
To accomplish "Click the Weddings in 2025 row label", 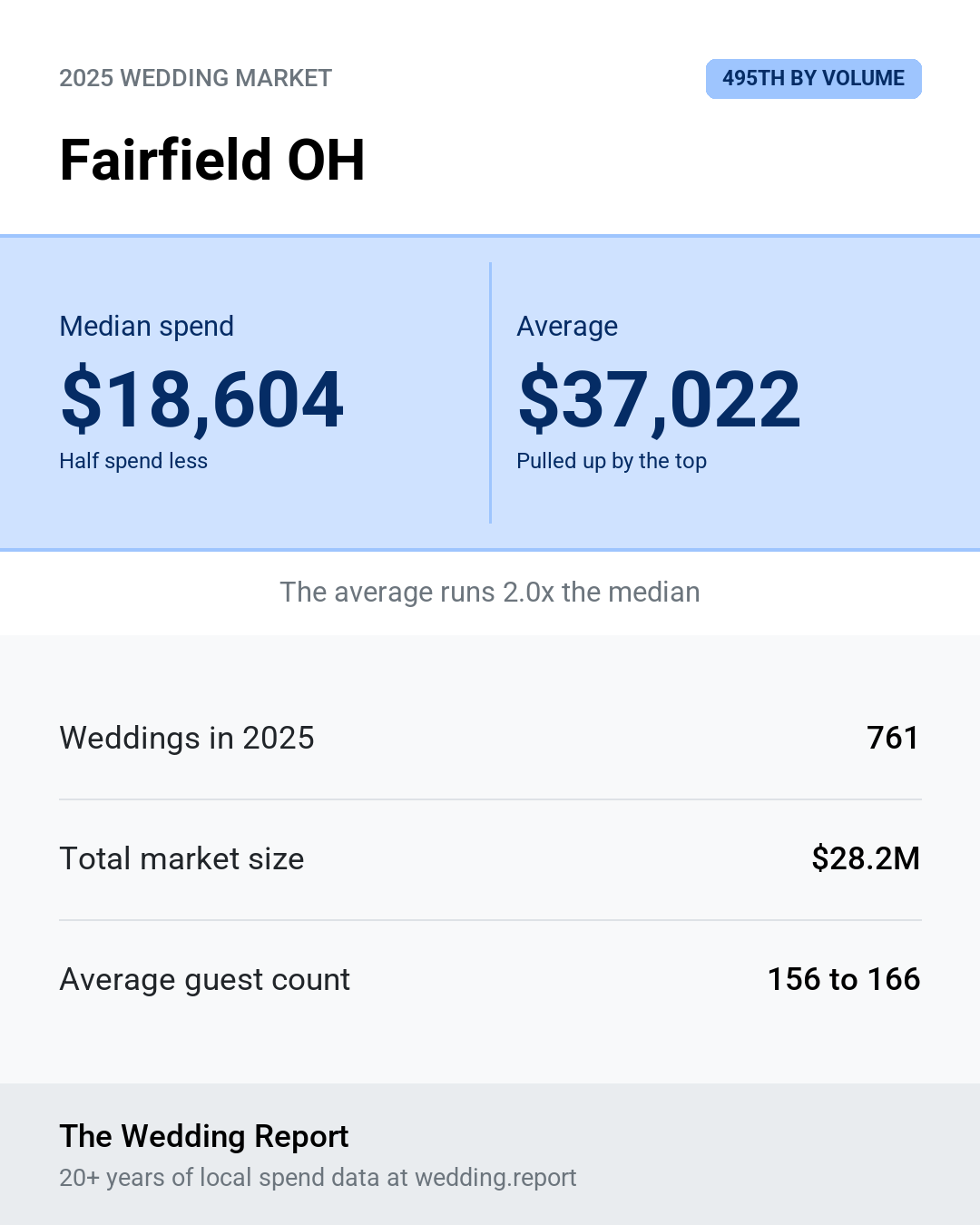I will (187, 738).
